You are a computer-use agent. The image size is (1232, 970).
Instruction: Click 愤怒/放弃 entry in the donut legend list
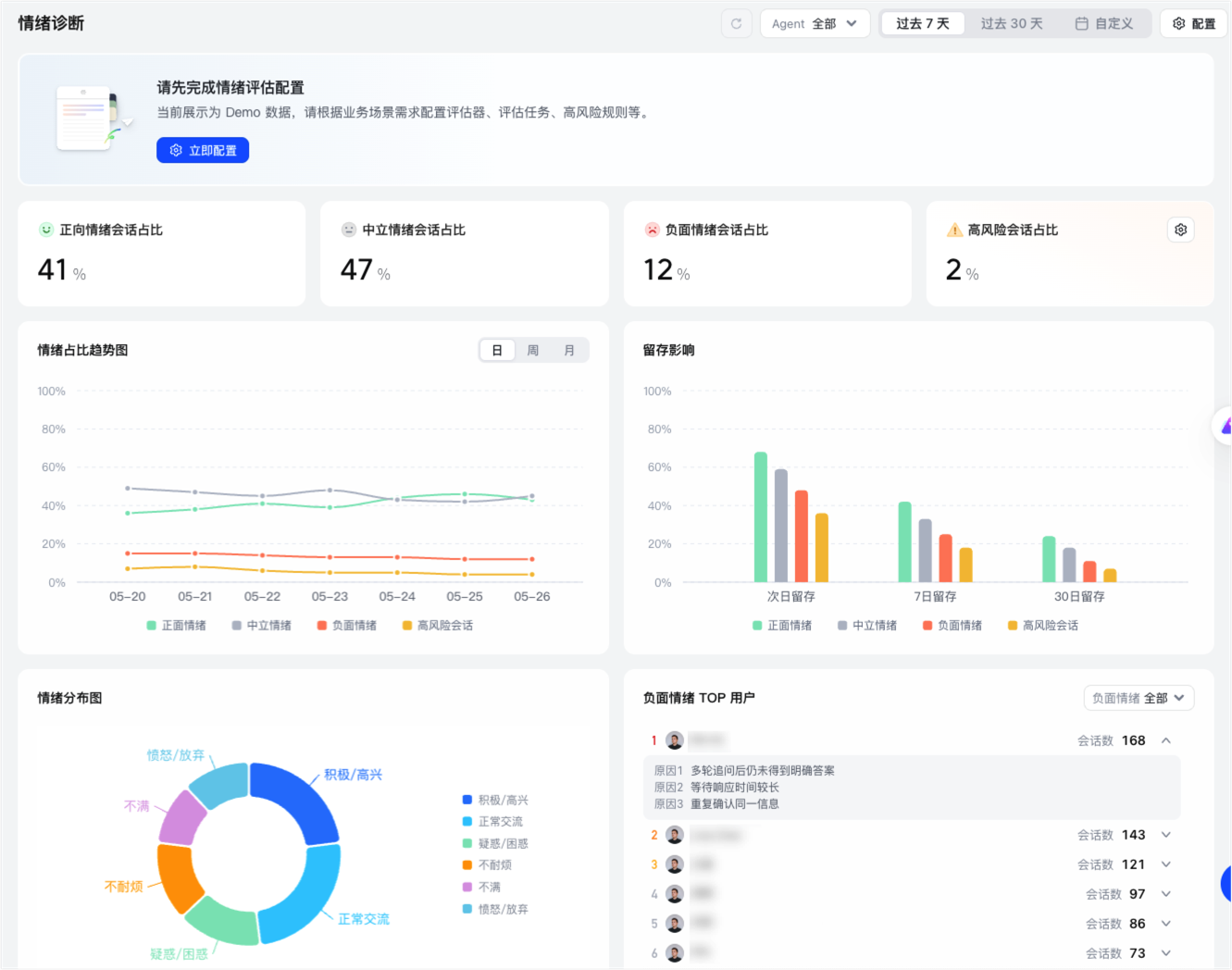click(496, 909)
